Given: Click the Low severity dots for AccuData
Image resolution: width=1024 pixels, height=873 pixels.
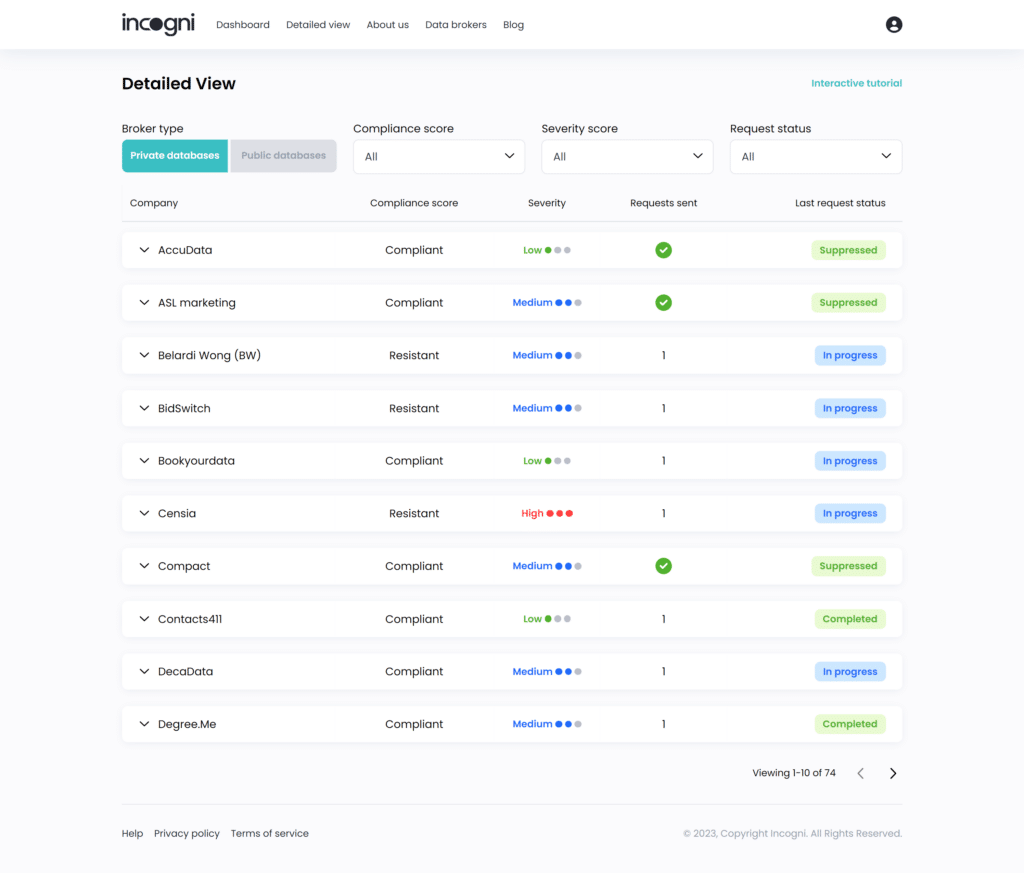Looking at the screenshot, I should (x=558, y=250).
